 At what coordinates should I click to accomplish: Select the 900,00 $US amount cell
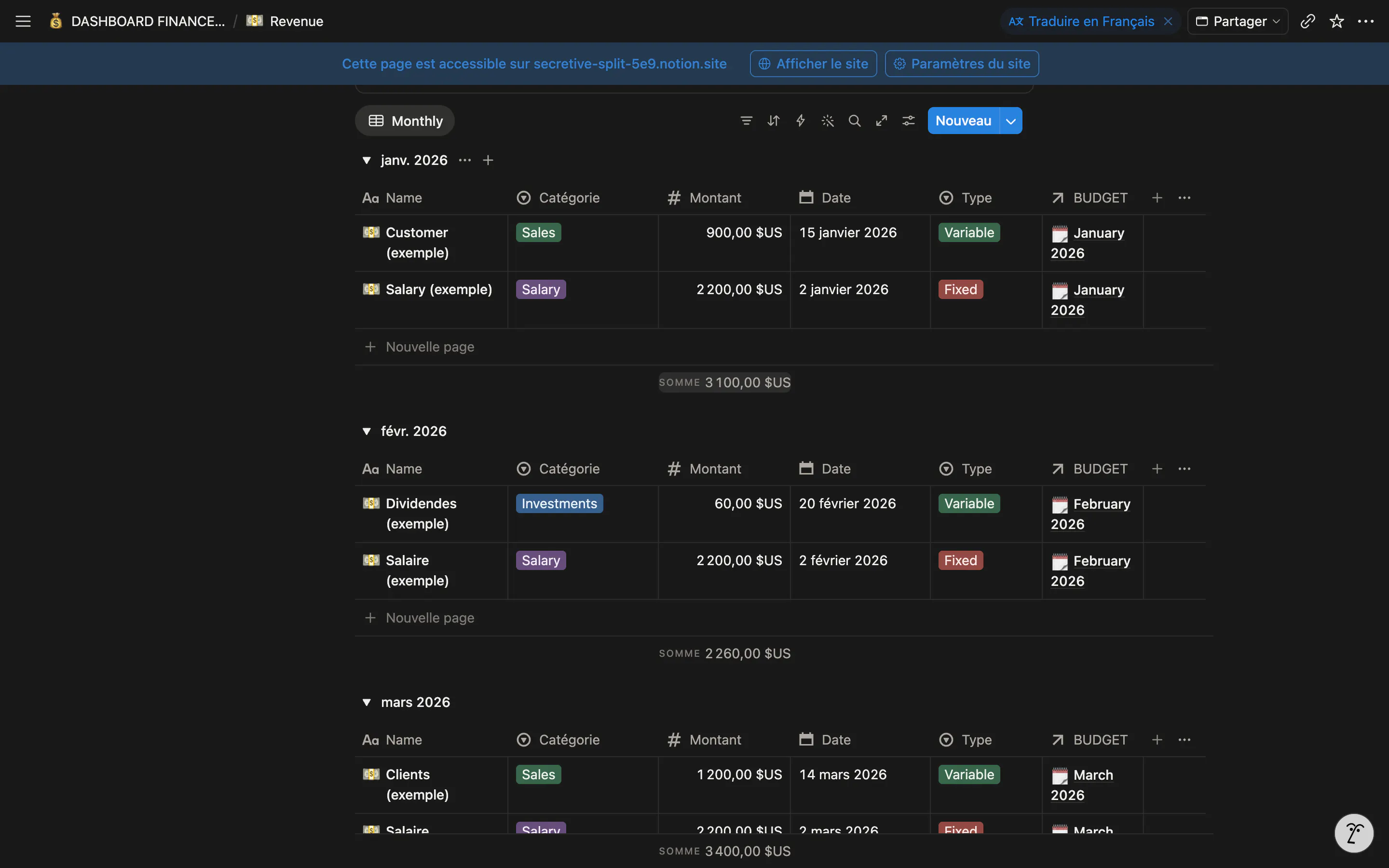click(724, 243)
